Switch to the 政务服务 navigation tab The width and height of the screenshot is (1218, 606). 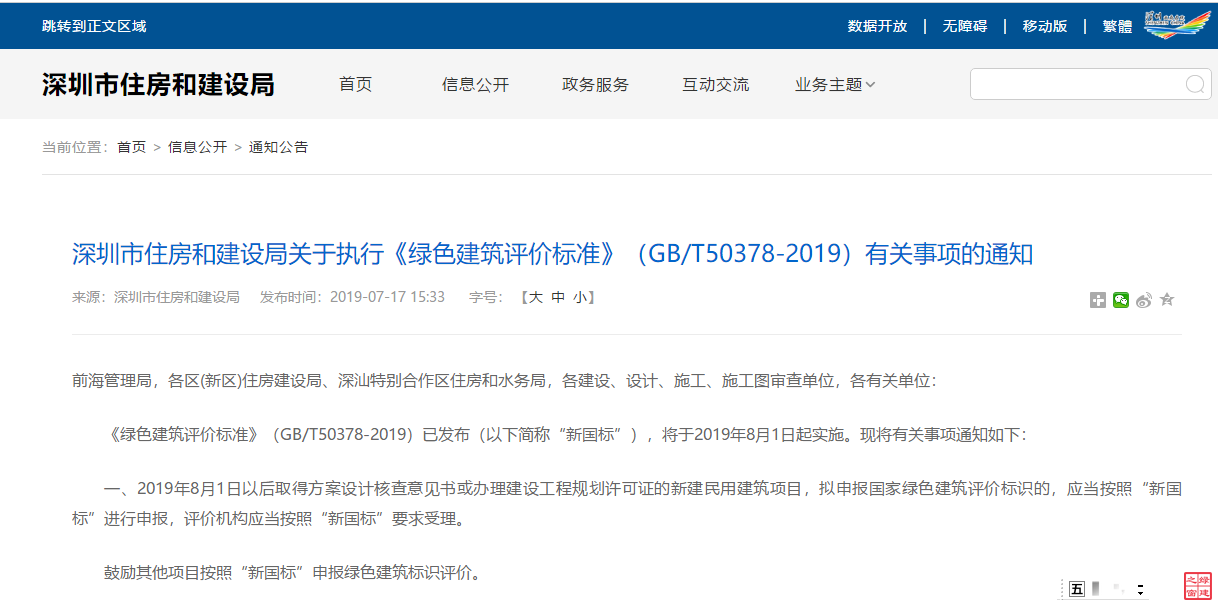595,85
